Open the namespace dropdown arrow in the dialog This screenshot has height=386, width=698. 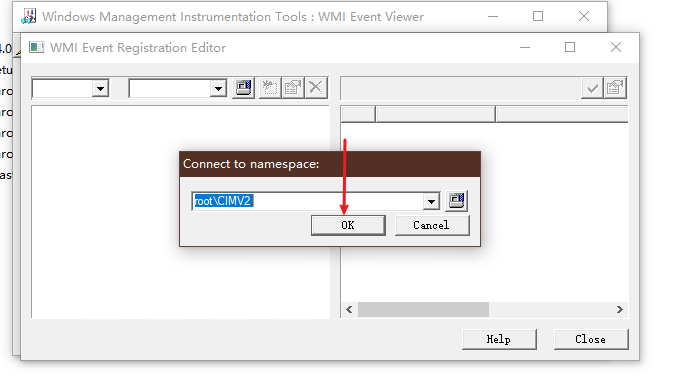coord(431,201)
